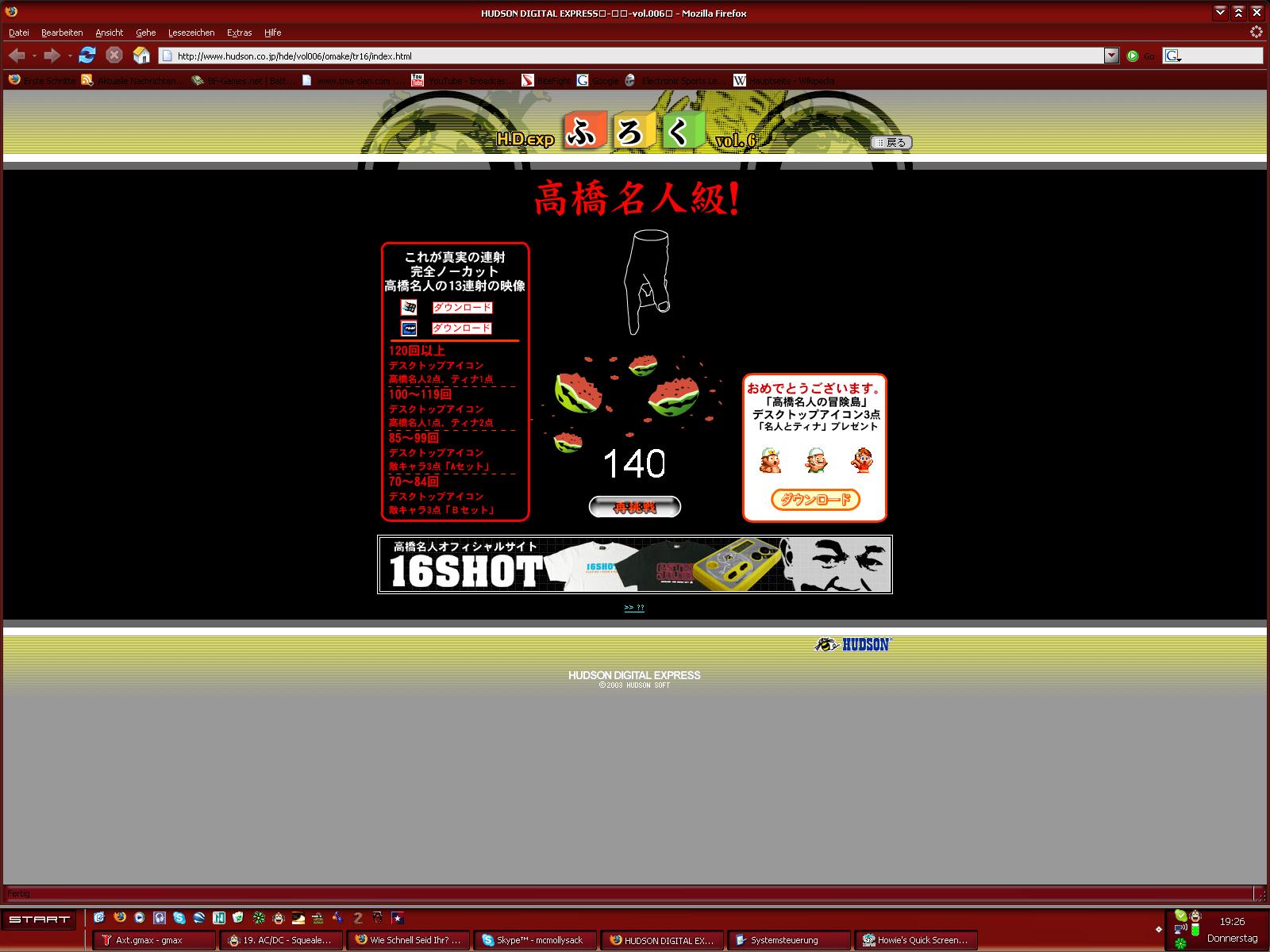1270x952 pixels.
Task: Click the Stop loading icon
Action: pyautogui.click(x=114, y=55)
